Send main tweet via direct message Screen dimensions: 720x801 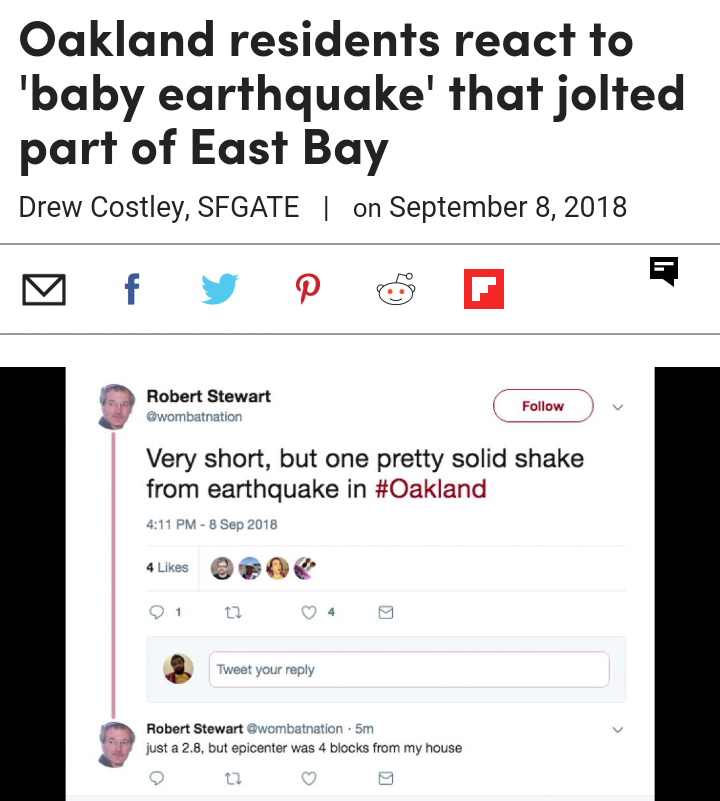pyautogui.click(x=386, y=612)
